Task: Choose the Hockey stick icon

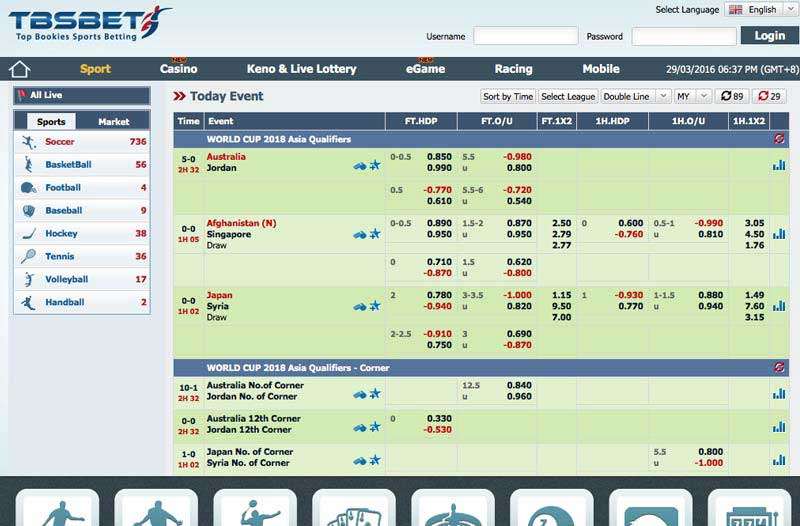Action: 29,234
